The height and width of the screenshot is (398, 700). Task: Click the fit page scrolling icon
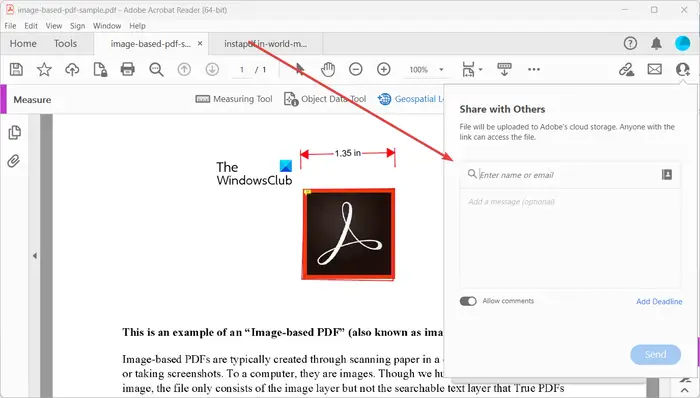(x=468, y=70)
